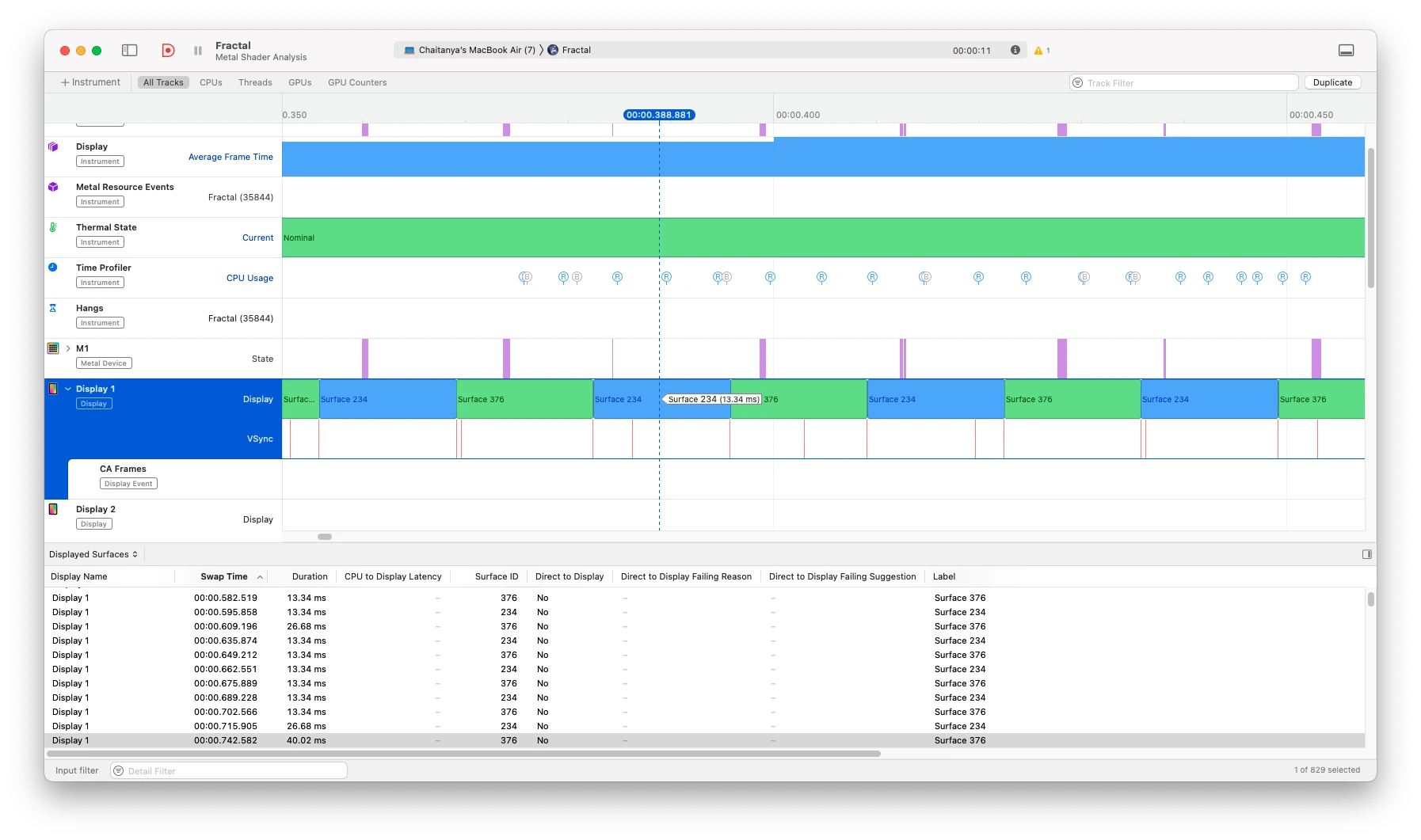The width and height of the screenshot is (1421, 840).
Task: Select the Display 2 track icon
Action: [53, 509]
